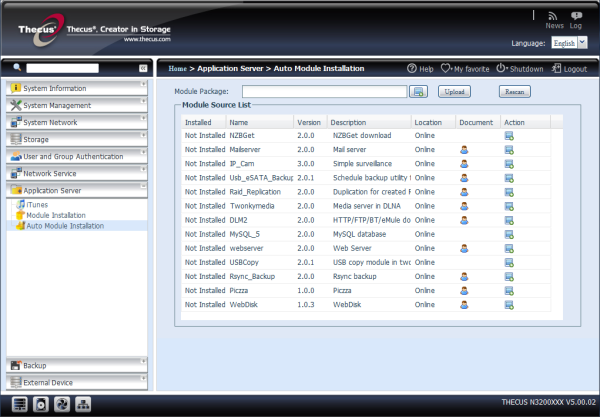Click the install action icon for WebDisk
The height and width of the screenshot is (417, 600).
tap(509, 304)
